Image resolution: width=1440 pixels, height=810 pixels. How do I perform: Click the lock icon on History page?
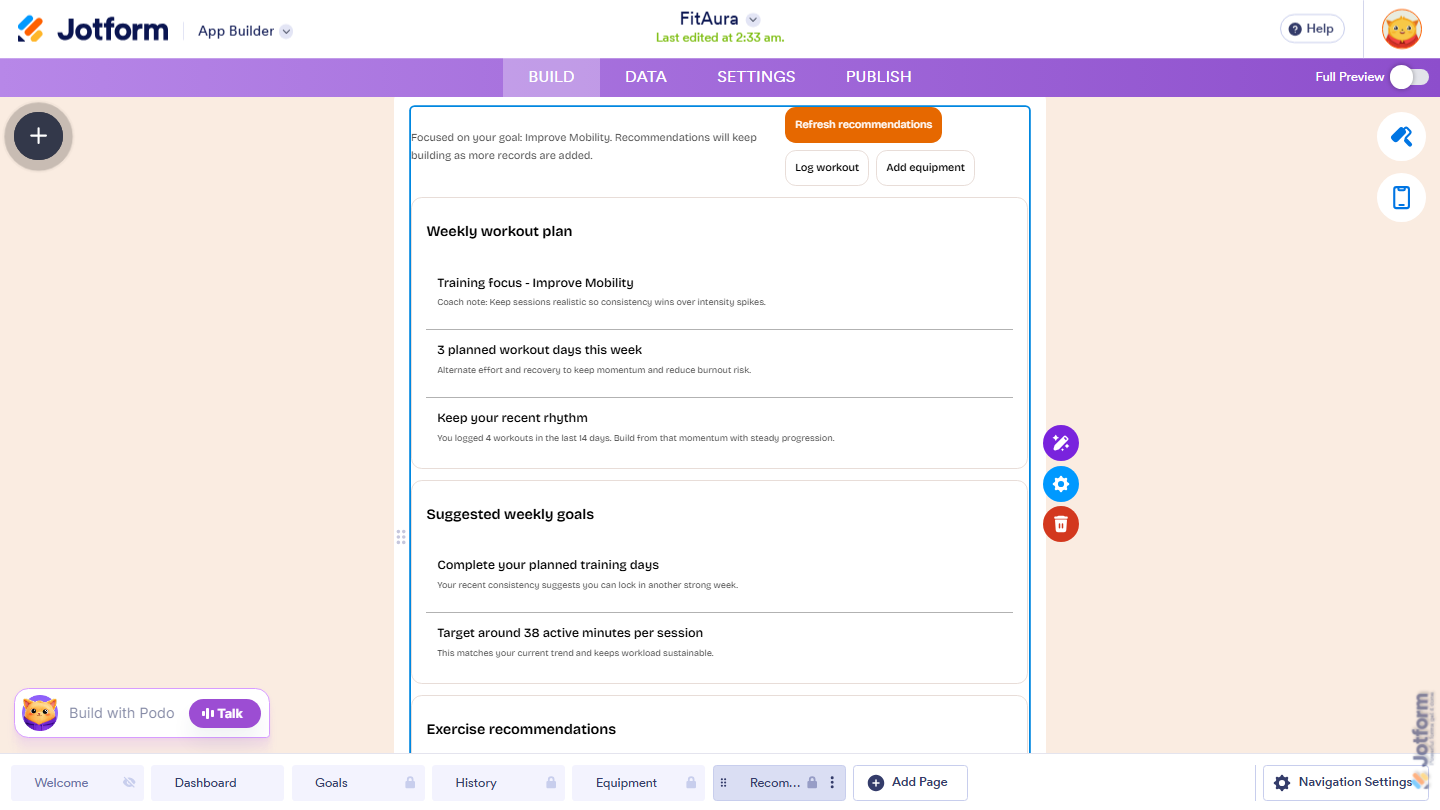click(551, 783)
